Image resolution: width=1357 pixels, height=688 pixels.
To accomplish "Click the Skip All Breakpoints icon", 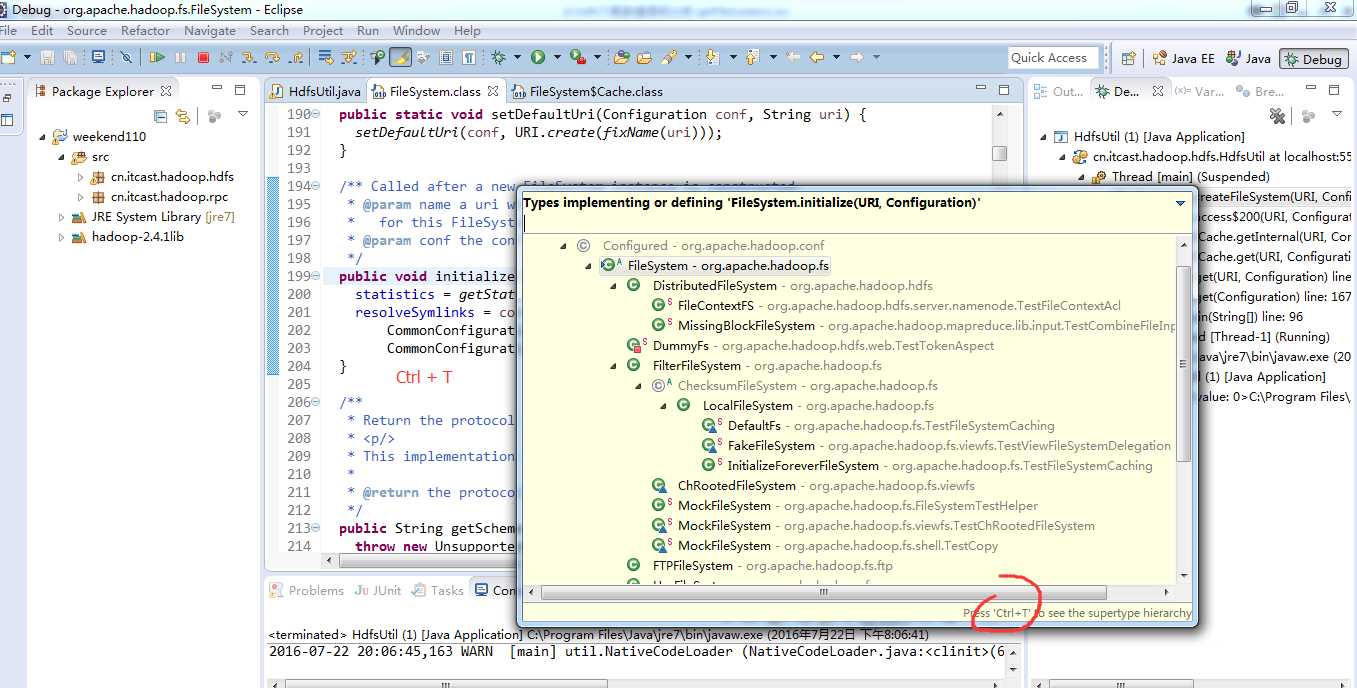I will (125, 58).
